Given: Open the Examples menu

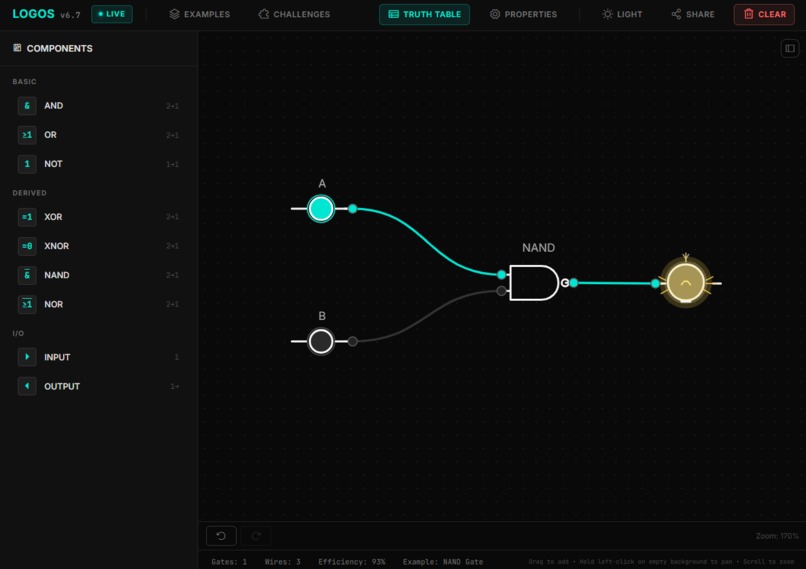Looking at the screenshot, I should click(199, 14).
